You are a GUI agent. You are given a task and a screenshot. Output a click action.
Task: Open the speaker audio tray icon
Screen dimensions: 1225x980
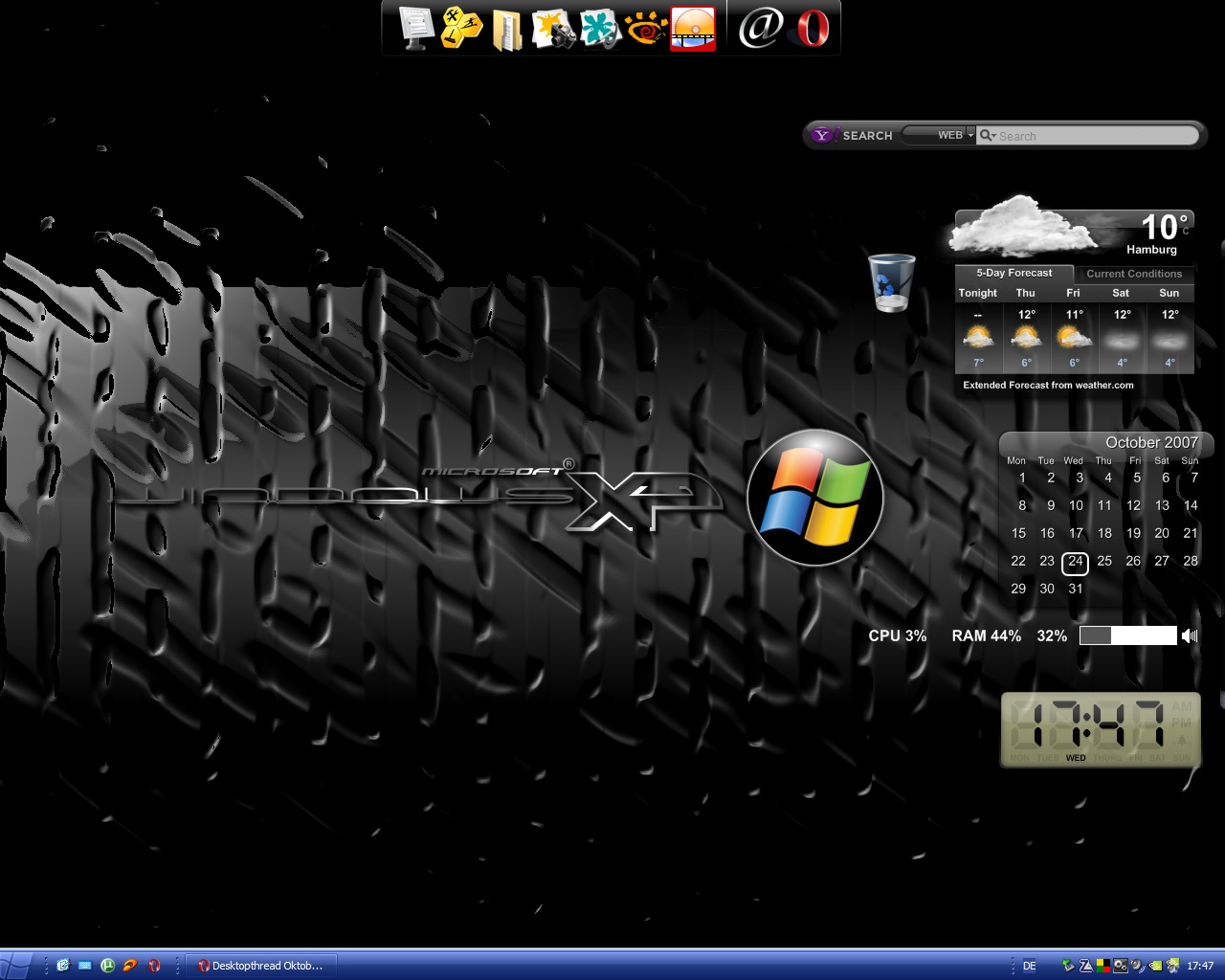(1138, 966)
